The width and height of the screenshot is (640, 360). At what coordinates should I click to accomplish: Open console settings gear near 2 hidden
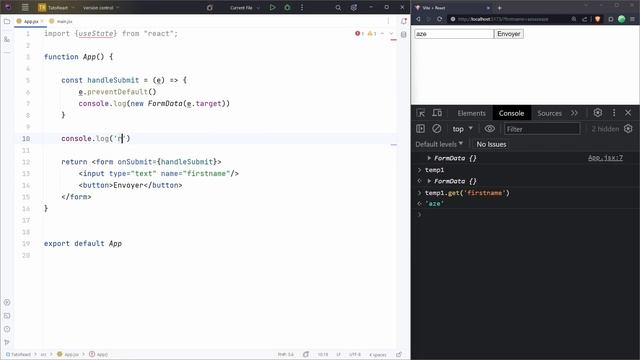(x=628, y=129)
